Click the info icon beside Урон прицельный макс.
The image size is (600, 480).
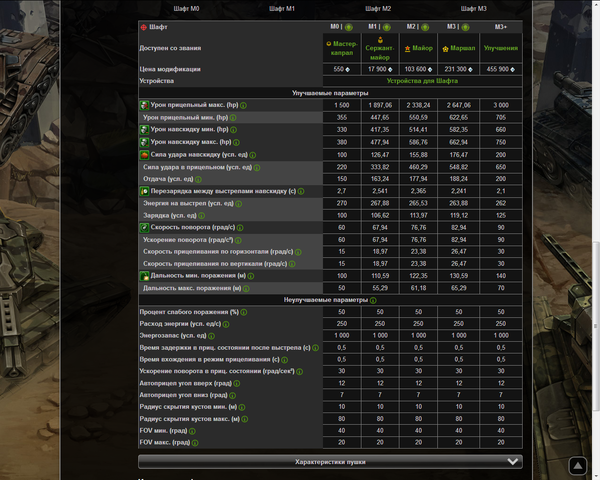coord(243,105)
